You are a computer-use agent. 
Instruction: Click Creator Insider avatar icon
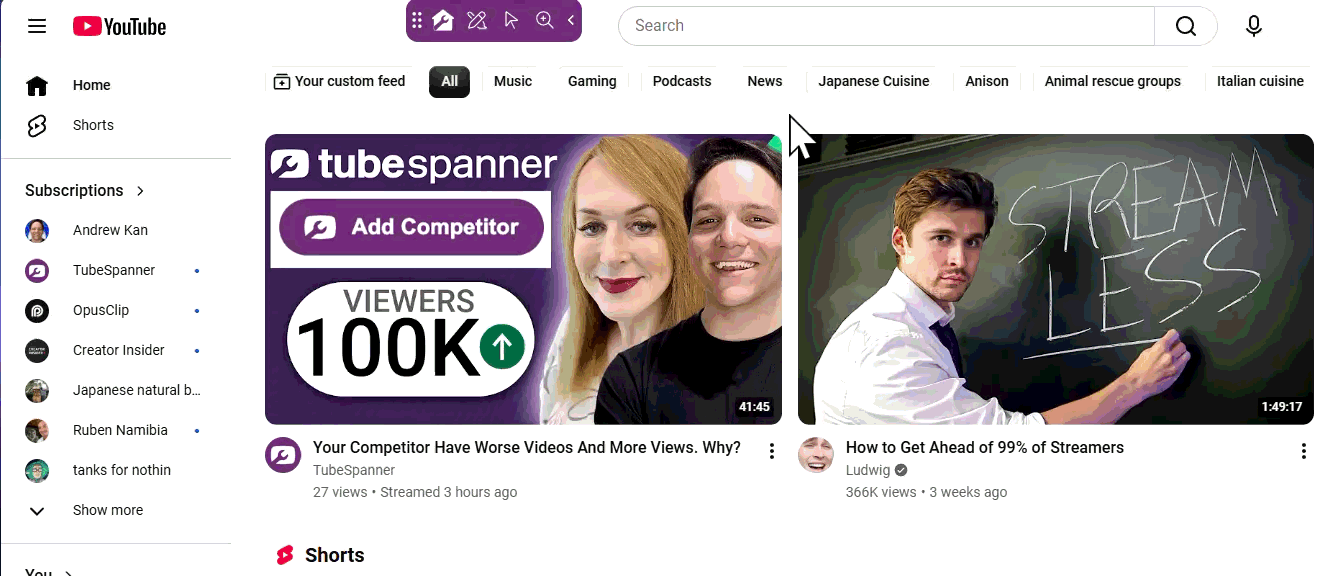(37, 351)
